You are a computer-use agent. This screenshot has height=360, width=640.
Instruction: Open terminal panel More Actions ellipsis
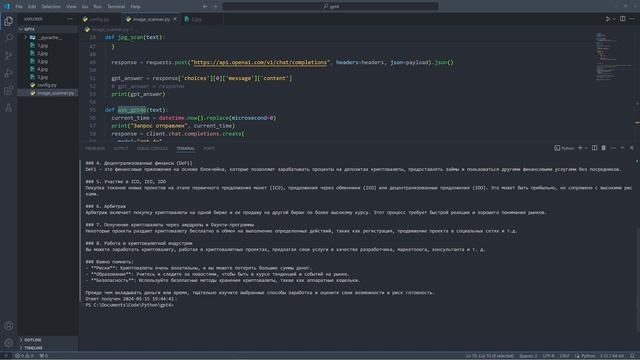pos(613,148)
